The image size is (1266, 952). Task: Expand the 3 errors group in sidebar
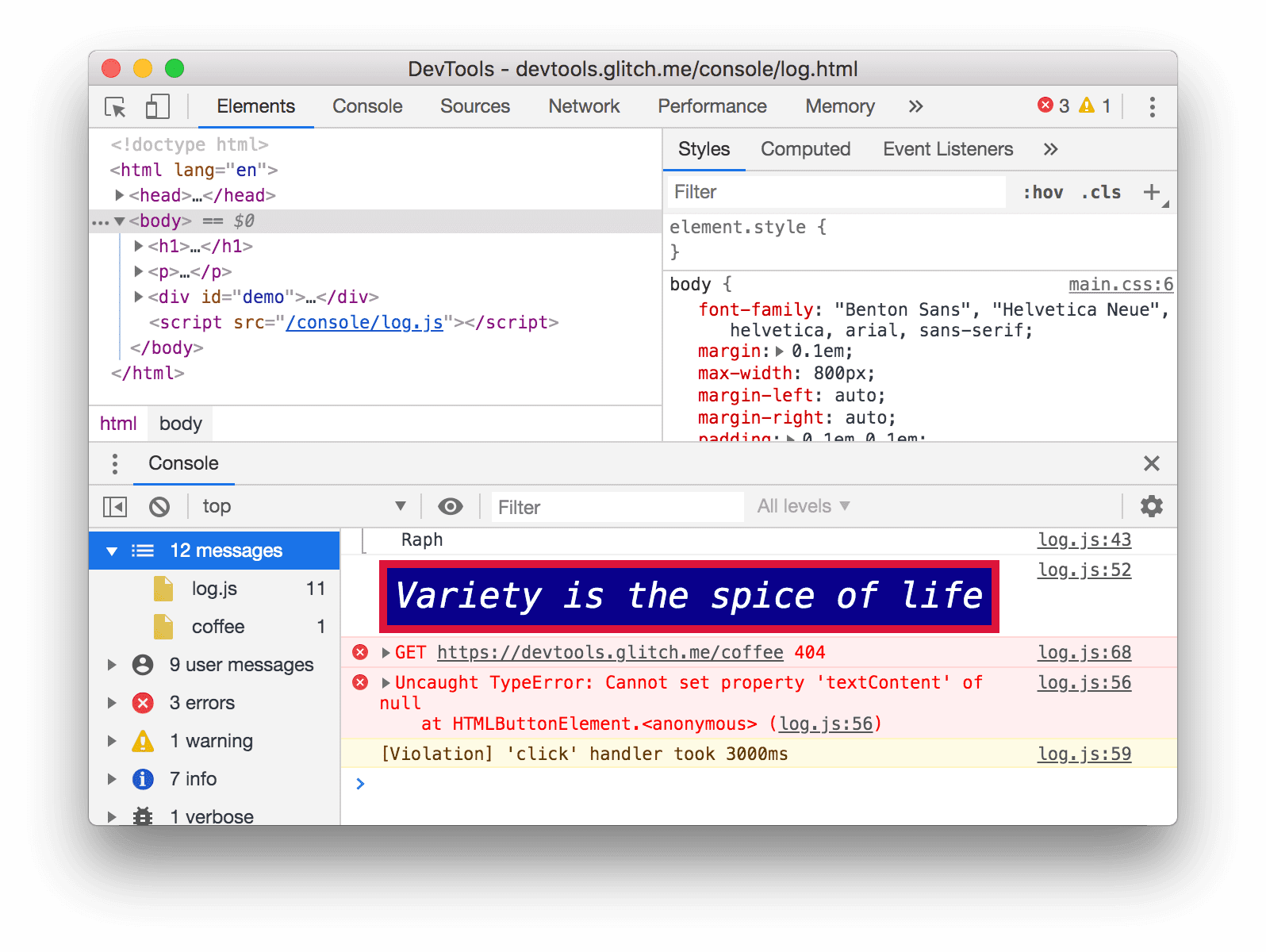click(x=112, y=703)
